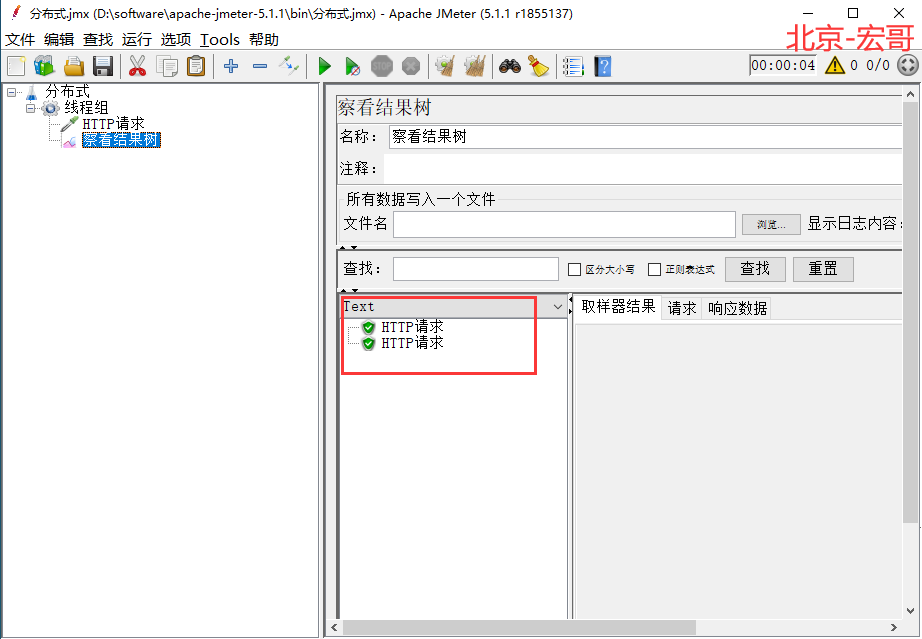The height and width of the screenshot is (639, 922).
Task: Click the Cut scissors icon
Action: 137,66
